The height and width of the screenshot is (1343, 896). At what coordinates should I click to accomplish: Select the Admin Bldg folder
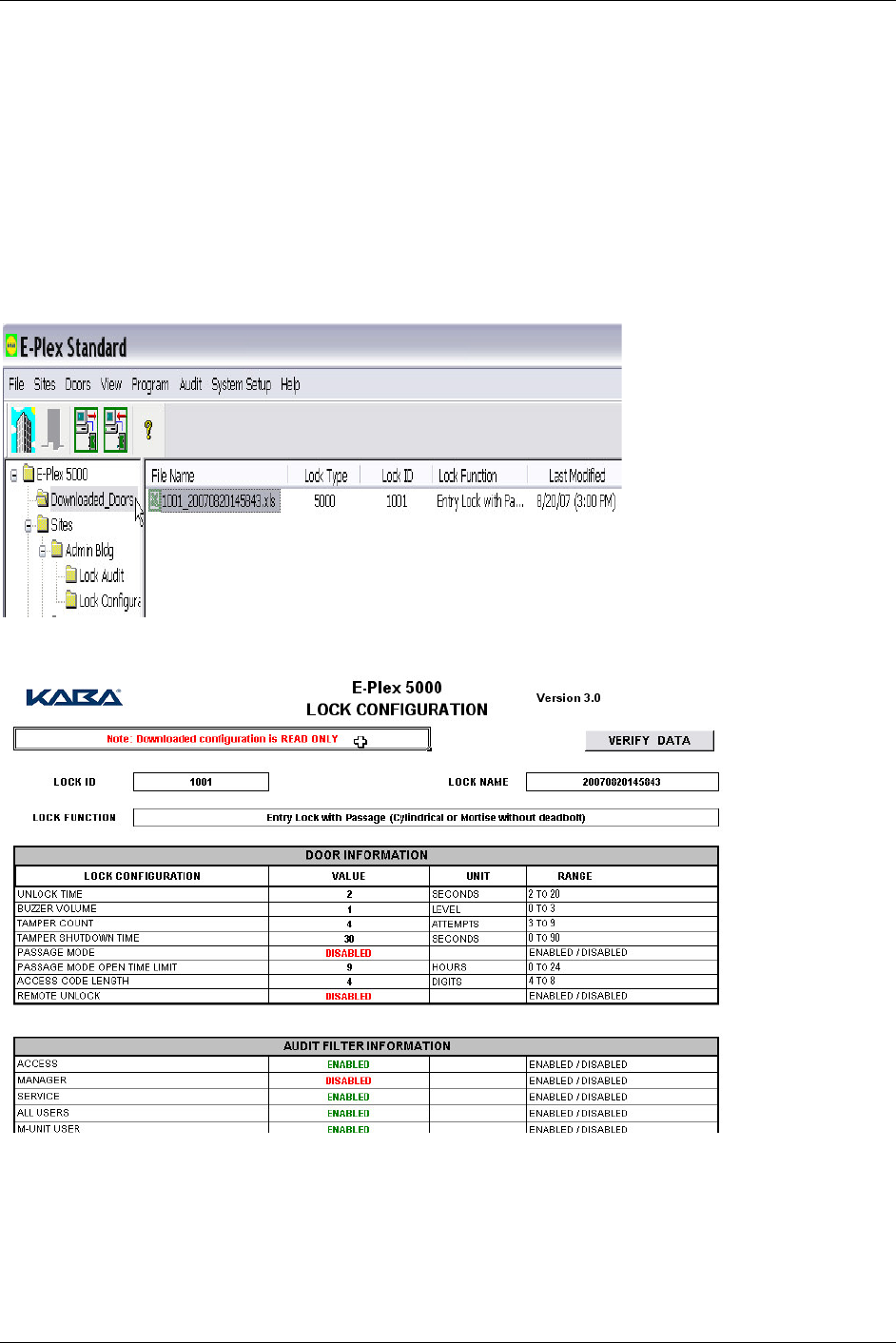pyautogui.click(x=83, y=551)
